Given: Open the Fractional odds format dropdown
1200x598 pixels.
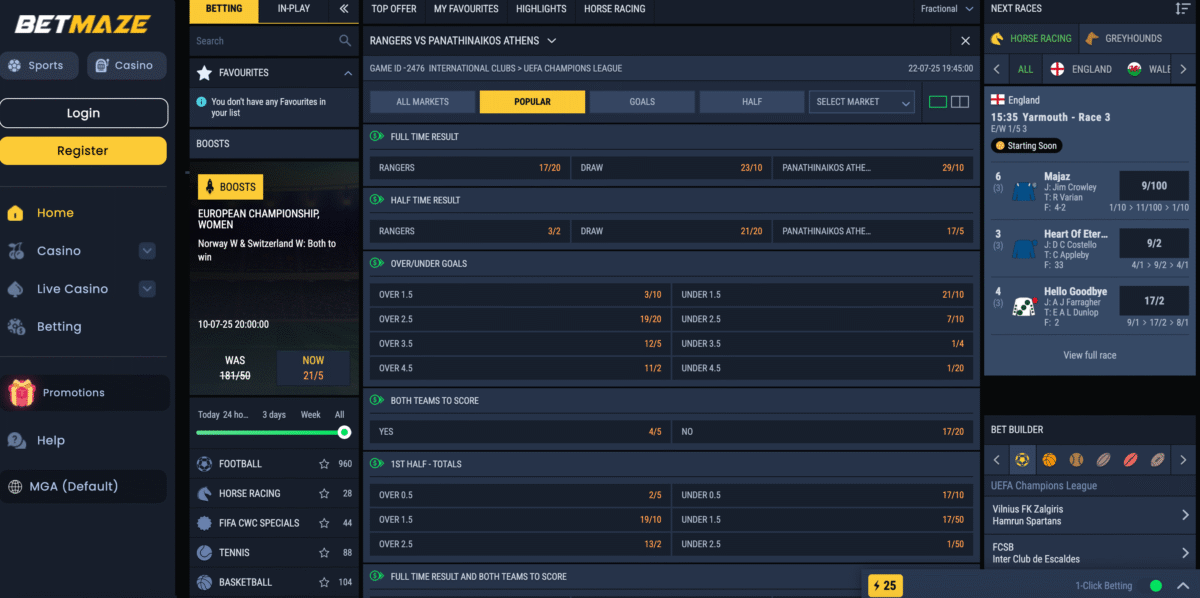Looking at the screenshot, I should 947,9.
